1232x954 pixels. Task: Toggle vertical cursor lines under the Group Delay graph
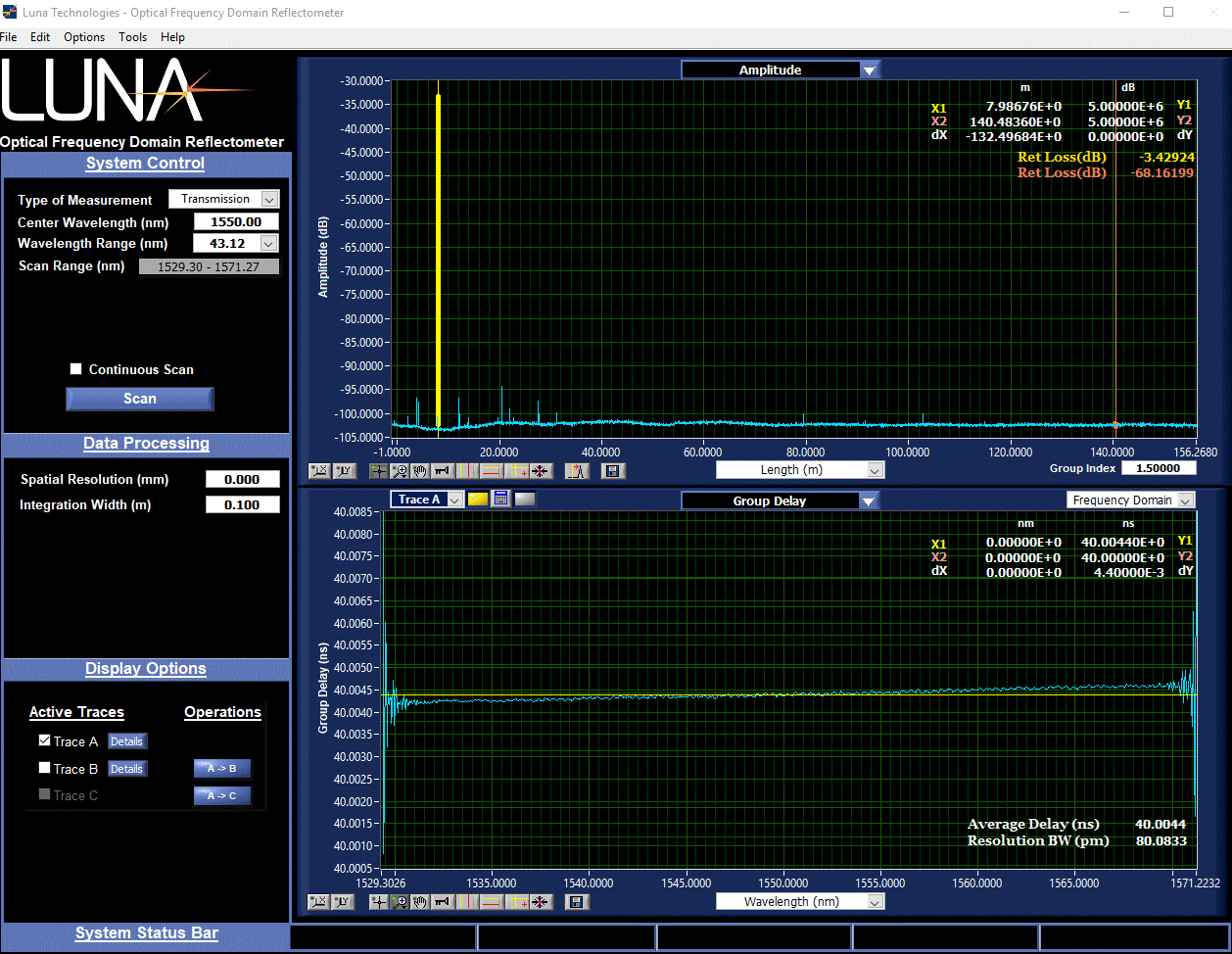click(467, 902)
